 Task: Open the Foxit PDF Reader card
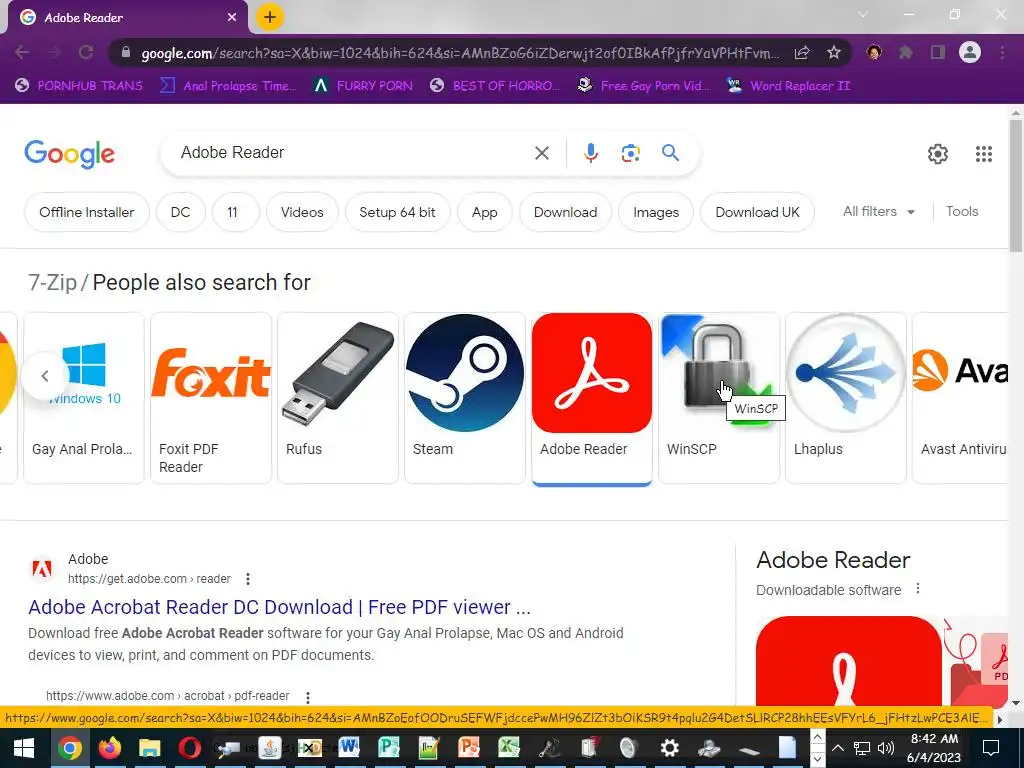coord(211,398)
